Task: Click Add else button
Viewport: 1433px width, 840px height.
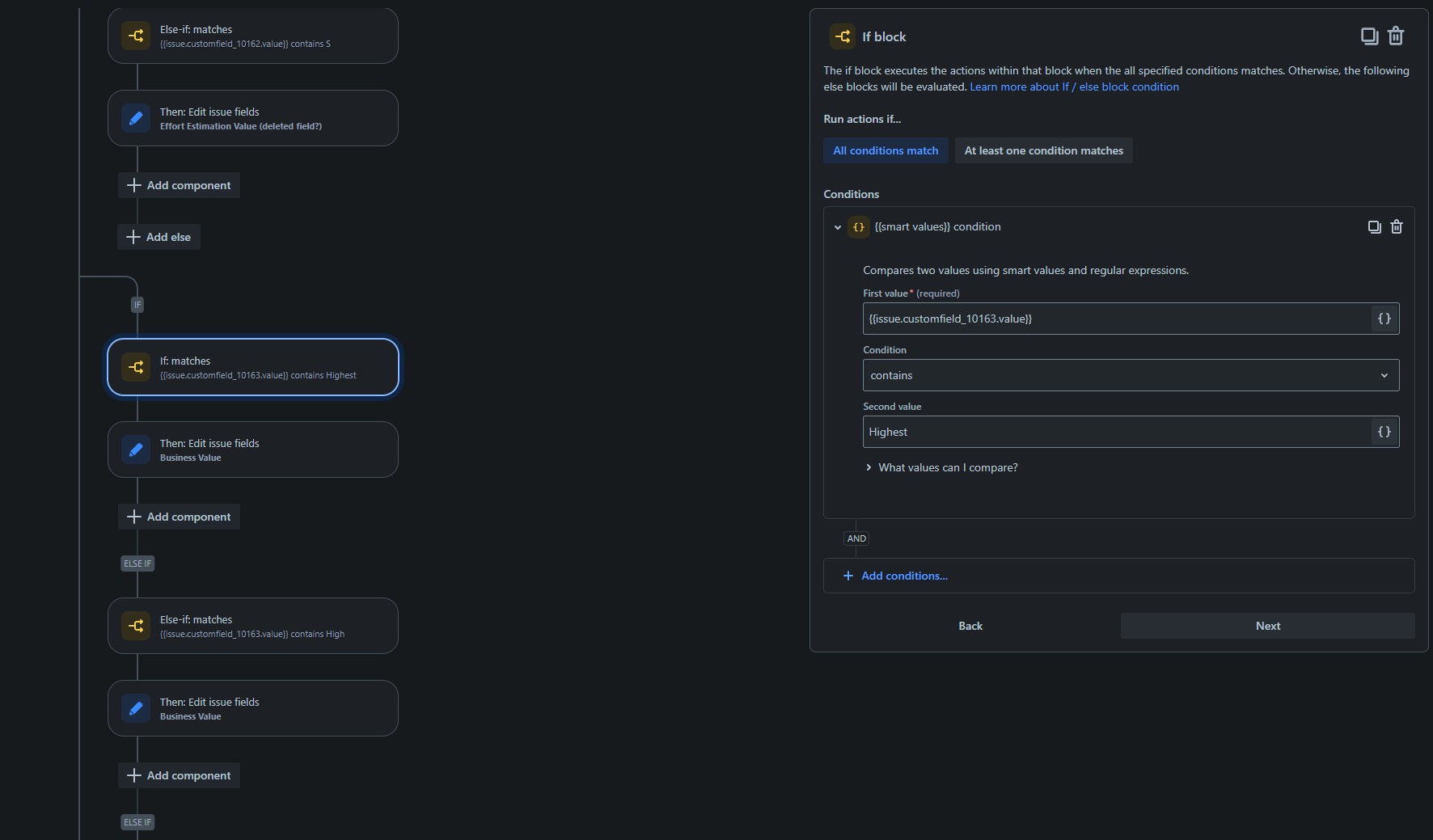Action: coord(159,237)
